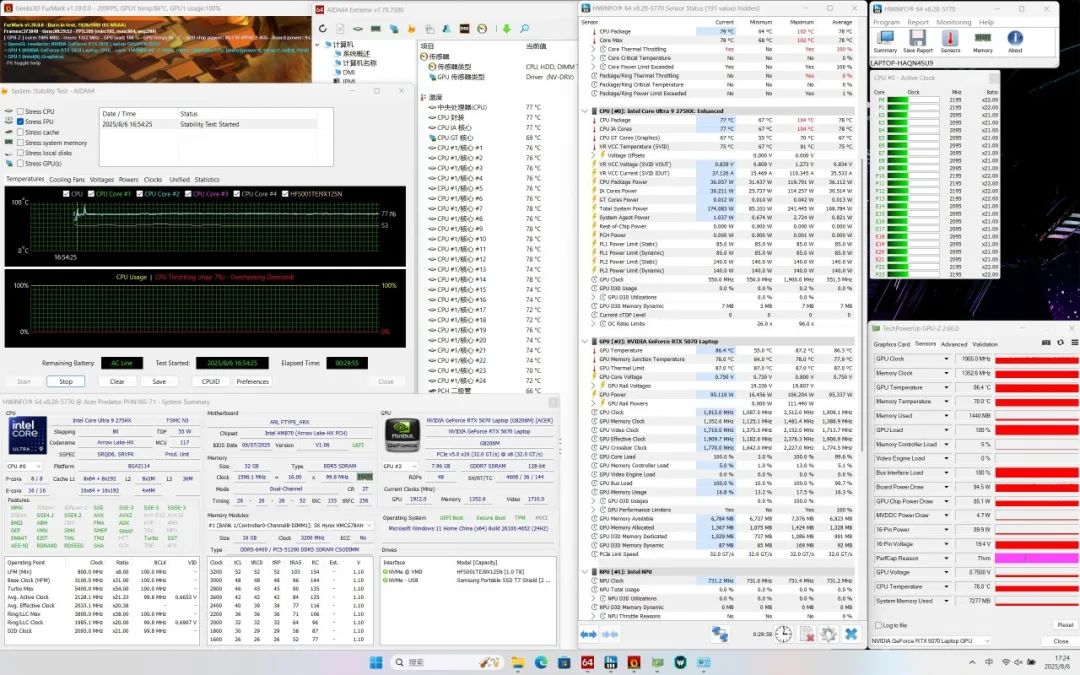This screenshot has height=675, width=1080.
Task: Click the Clear button in Stability Test
Action: point(117,382)
